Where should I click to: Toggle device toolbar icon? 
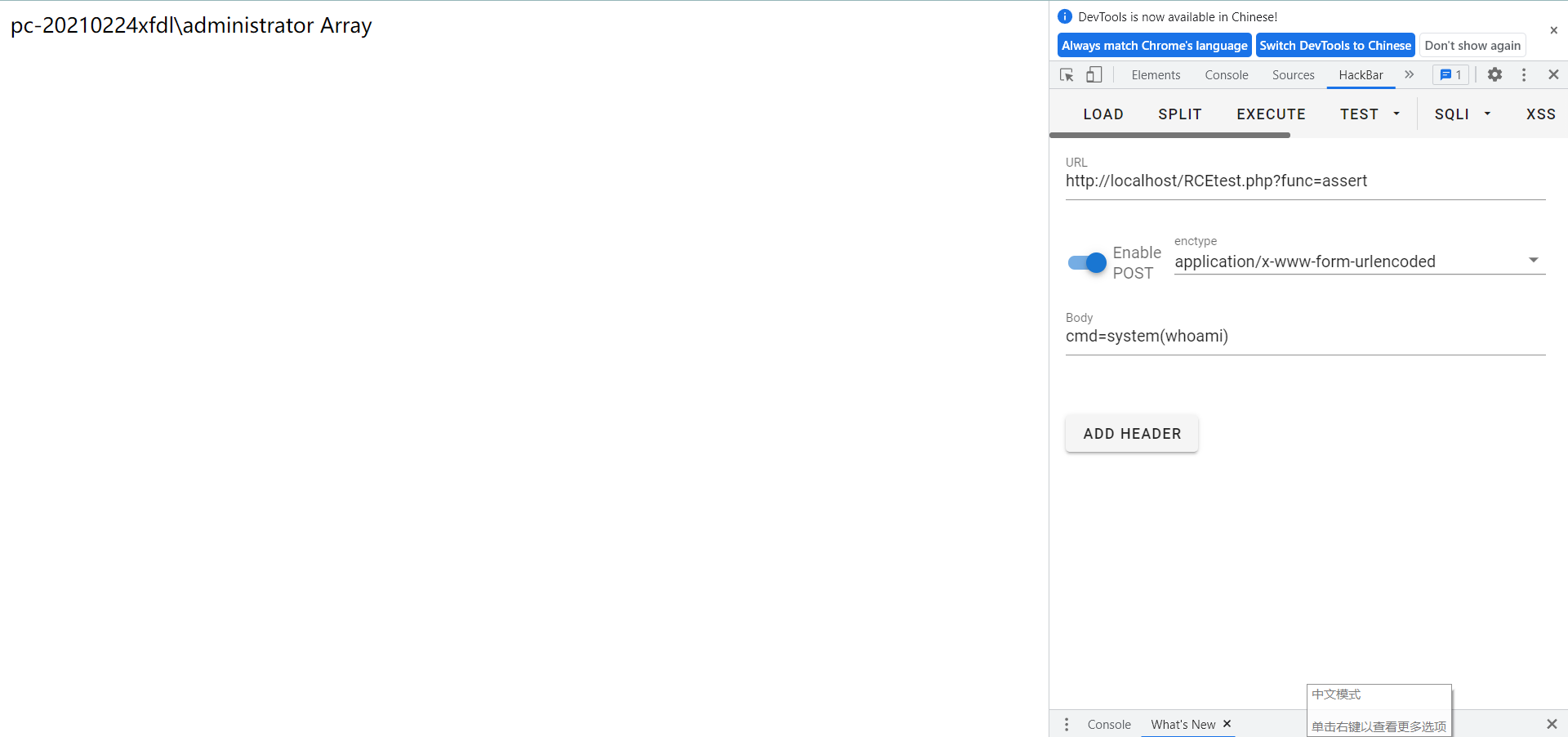pyautogui.click(x=1094, y=75)
